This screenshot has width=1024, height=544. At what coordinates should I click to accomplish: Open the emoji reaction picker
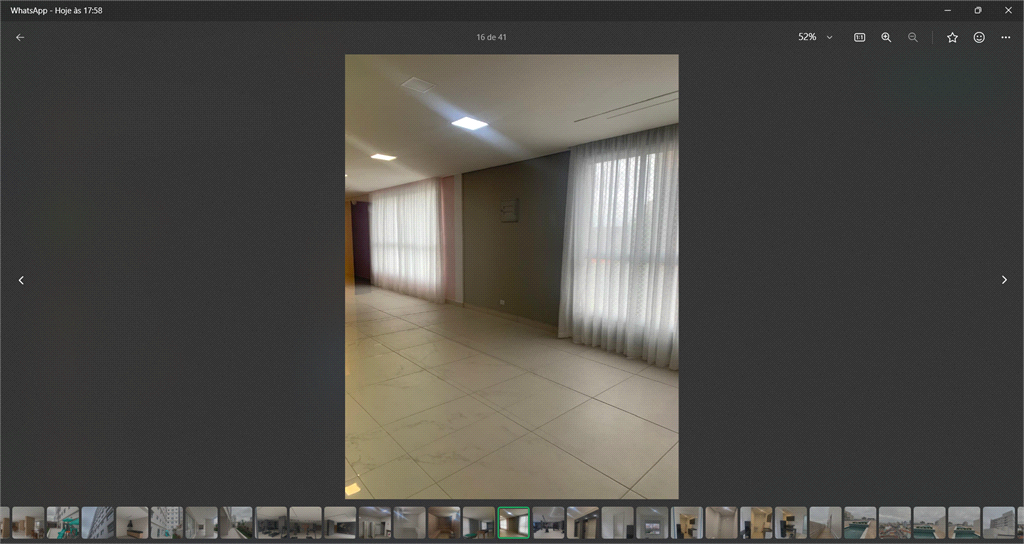tap(979, 37)
